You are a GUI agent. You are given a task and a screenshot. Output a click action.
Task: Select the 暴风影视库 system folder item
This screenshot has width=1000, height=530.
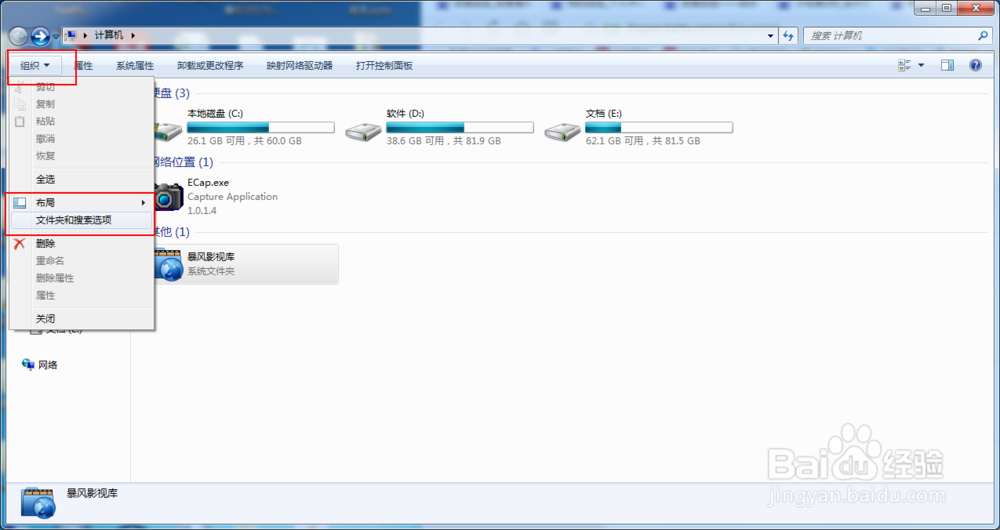(246, 265)
